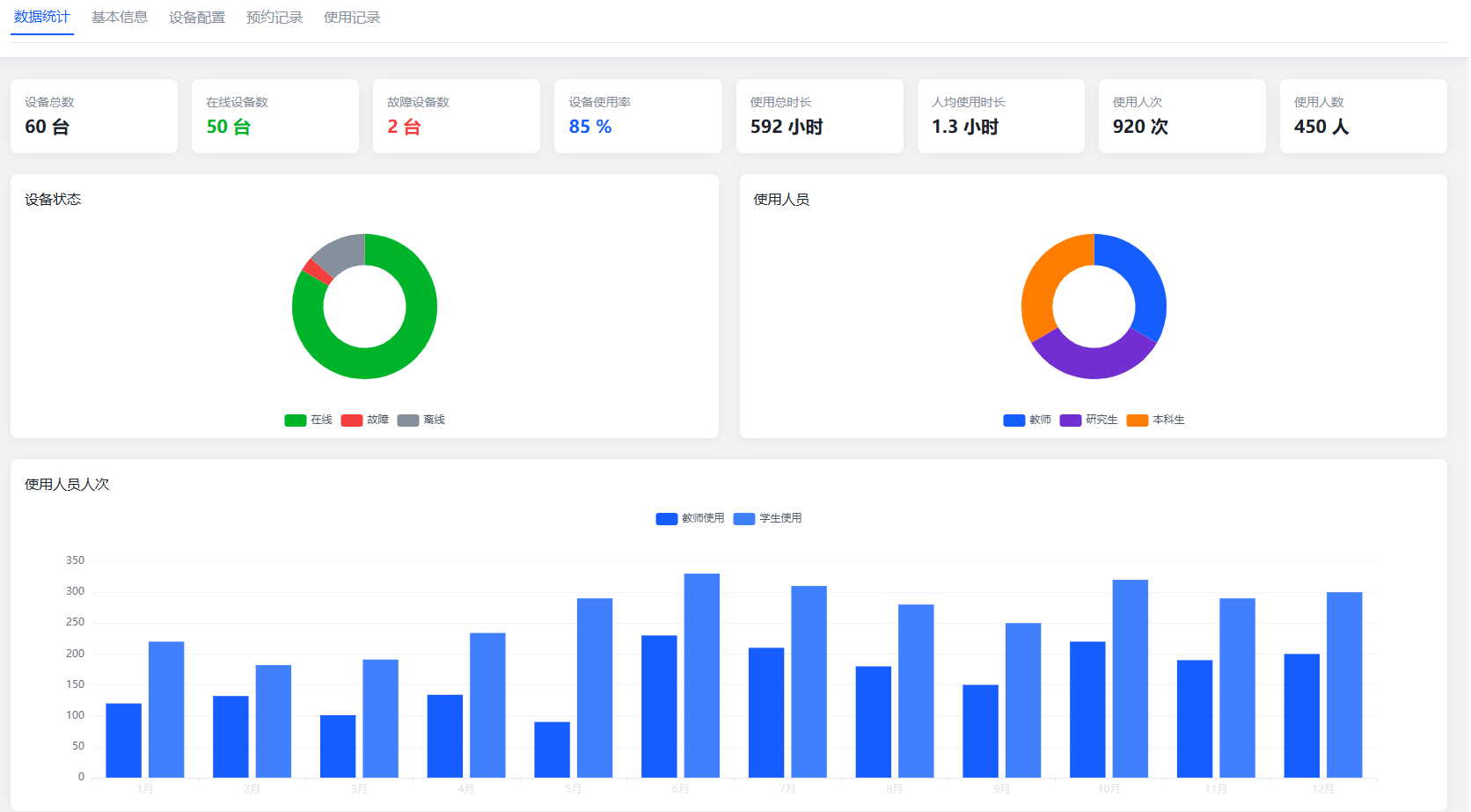Toggle the 离线 legend item
The height and width of the screenshot is (812, 1471).
click(x=421, y=420)
